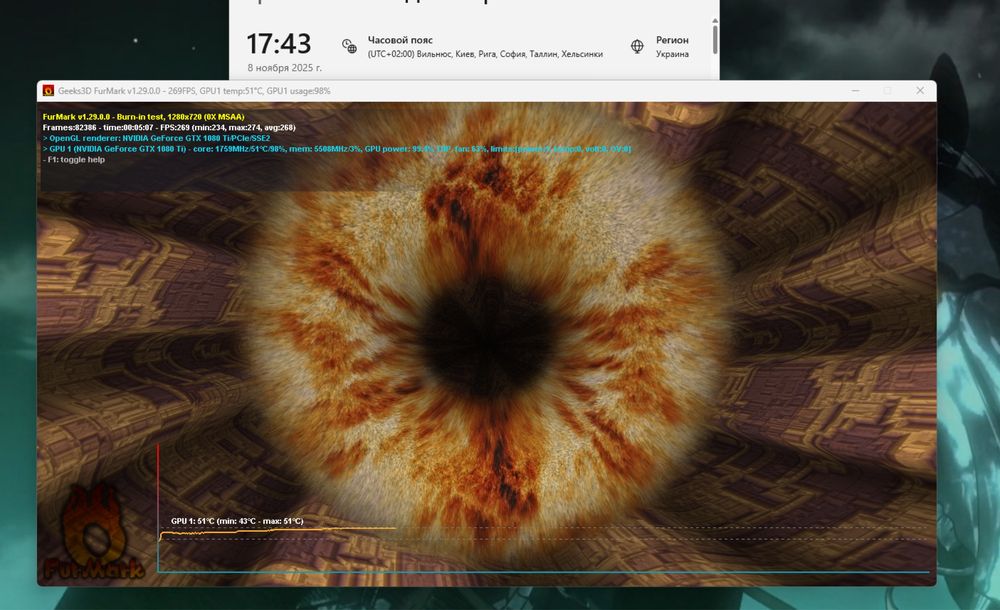The width and height of the screenshot is (1000, 610).
Task: Click the 'Часовой пояс' label
Action: [400, 40]
